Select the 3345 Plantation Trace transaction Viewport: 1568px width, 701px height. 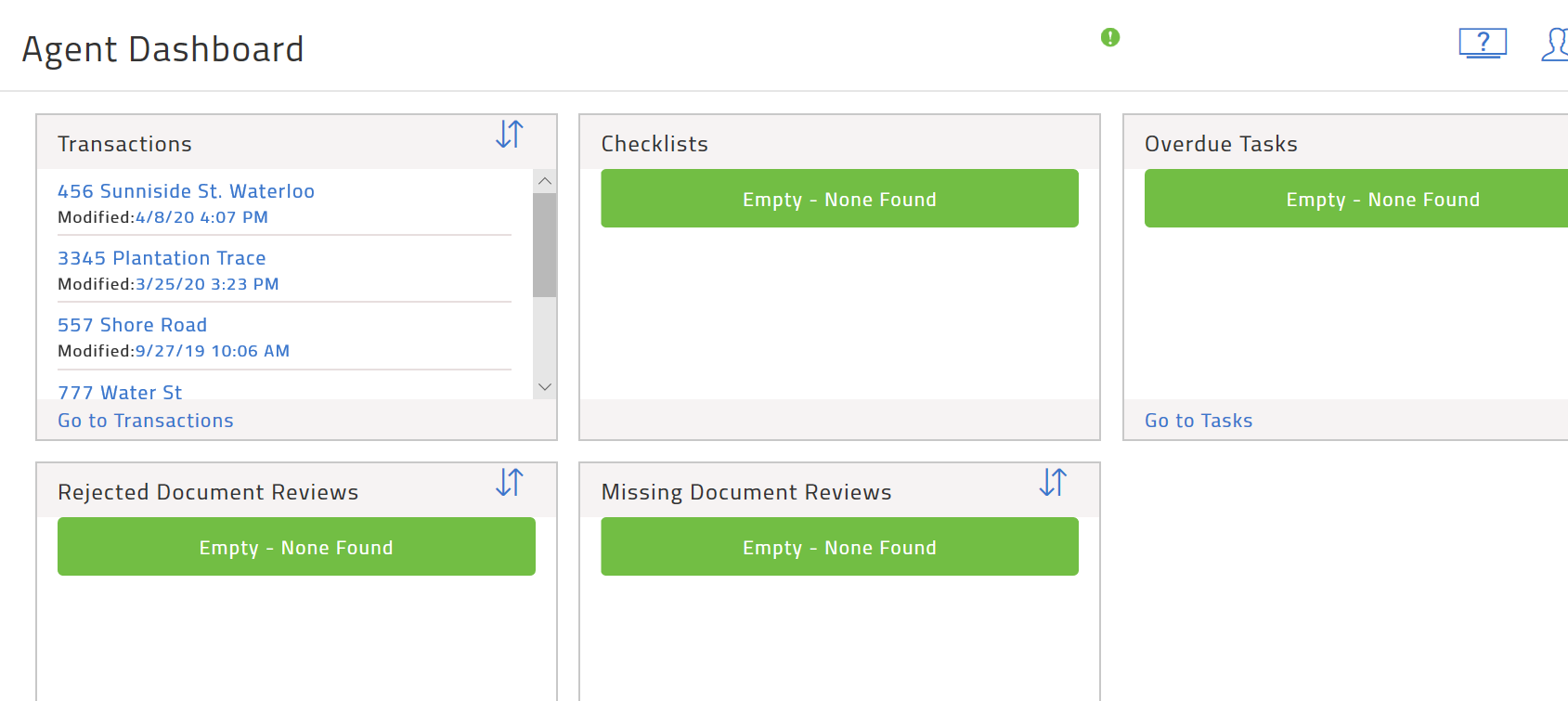coord(162,258)
